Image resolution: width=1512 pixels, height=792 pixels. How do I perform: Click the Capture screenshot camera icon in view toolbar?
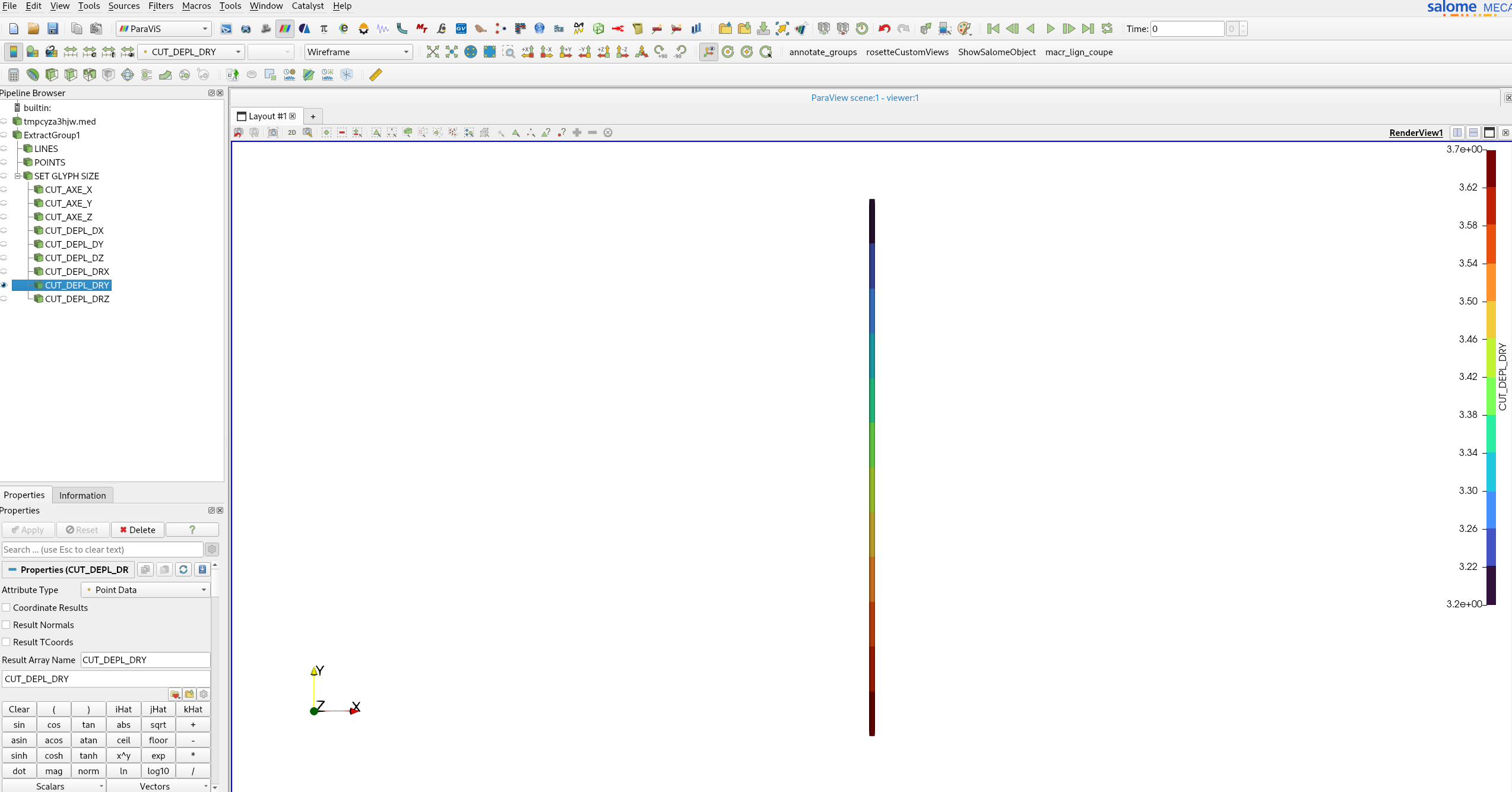[x=273, y=132]
